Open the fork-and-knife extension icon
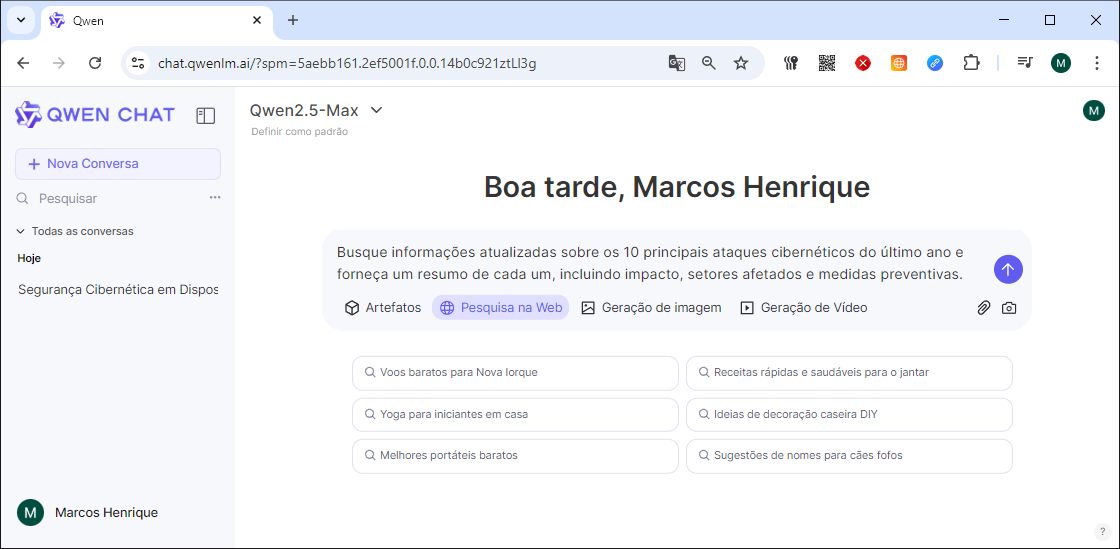The width and height of the screenshot is (1120, 549). click(790, 63)
